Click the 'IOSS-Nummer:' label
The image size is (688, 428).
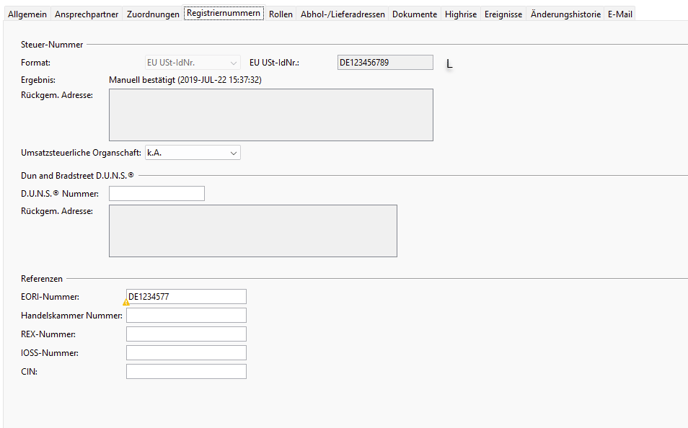(x=50, y=353)
